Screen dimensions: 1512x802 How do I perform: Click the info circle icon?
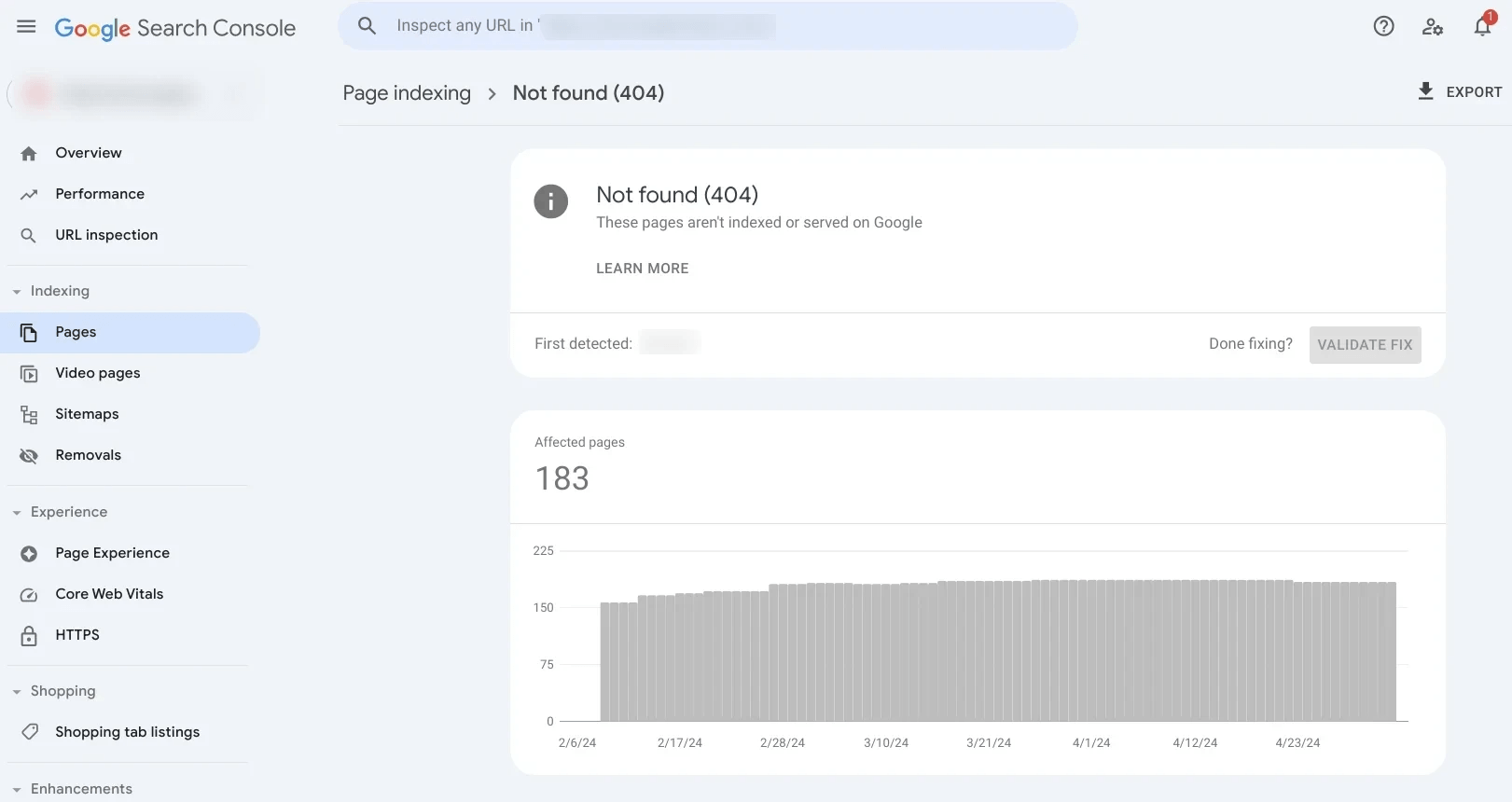[x=550, y=200]
